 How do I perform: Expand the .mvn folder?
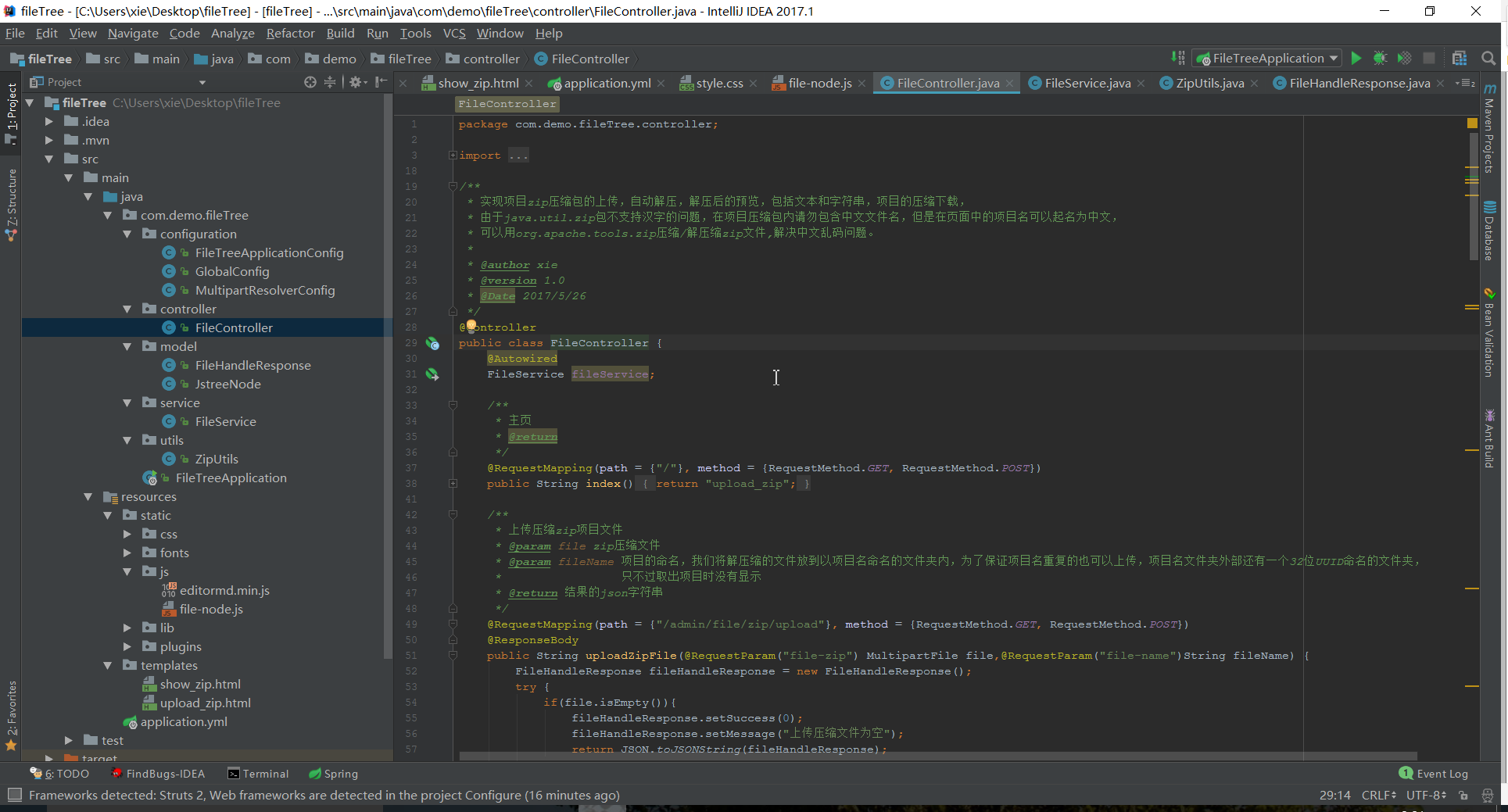click(48, 140)
